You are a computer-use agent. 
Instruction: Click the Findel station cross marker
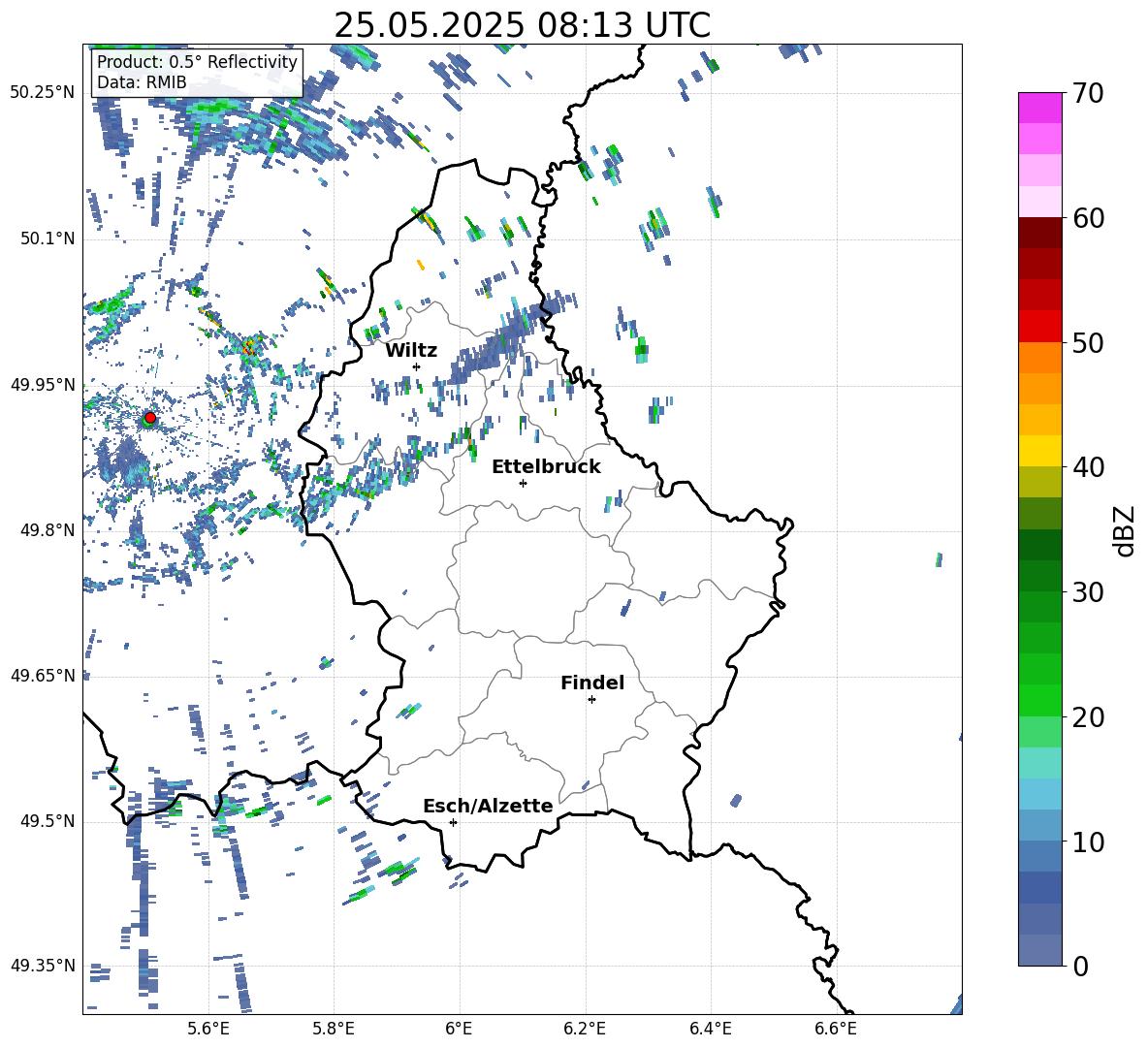point(591,700)
